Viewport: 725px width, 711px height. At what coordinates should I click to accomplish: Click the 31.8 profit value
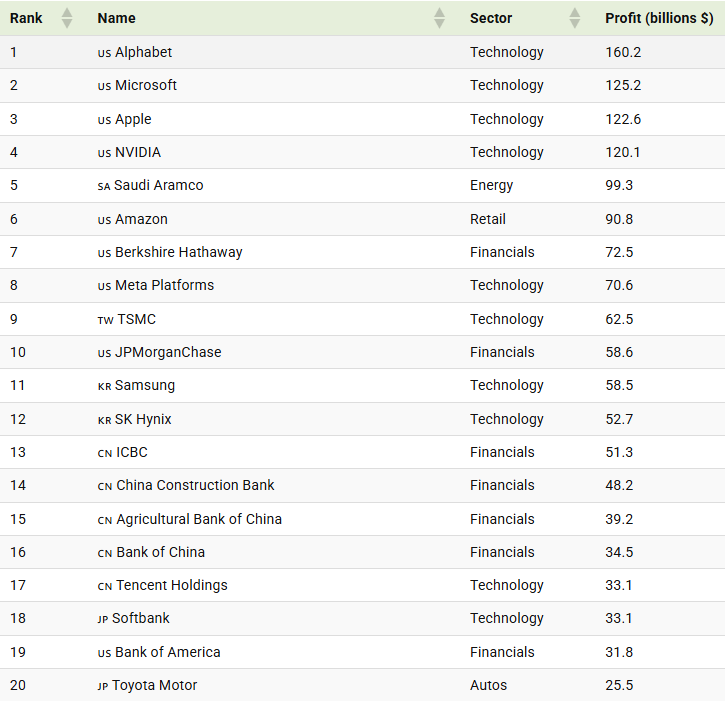point(619,652)
